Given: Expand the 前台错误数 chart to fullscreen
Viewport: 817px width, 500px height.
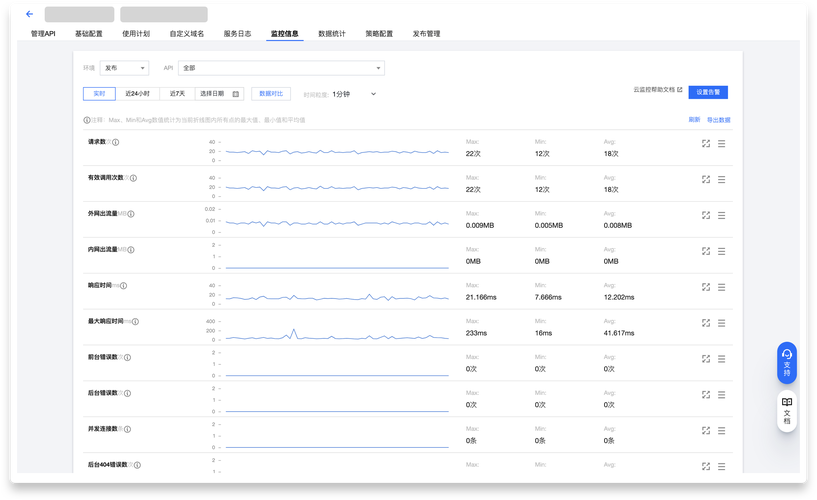Looking at the screenshot, I should point(705,359).
